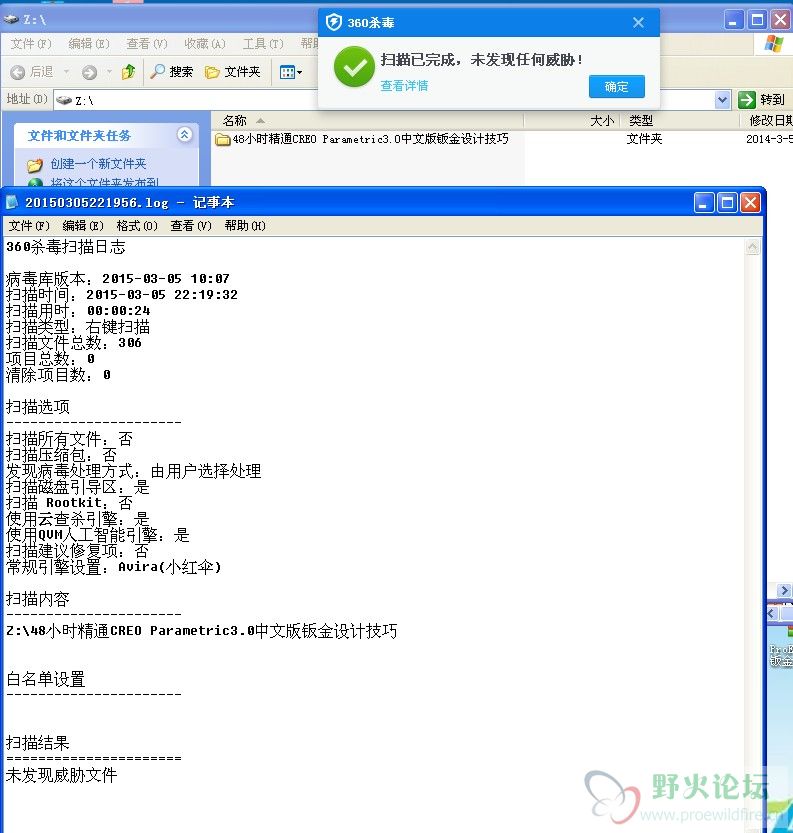The image size is (793, 833).
Task: Click 创建一个新文件夹 task link
Action: pos(98,164)
